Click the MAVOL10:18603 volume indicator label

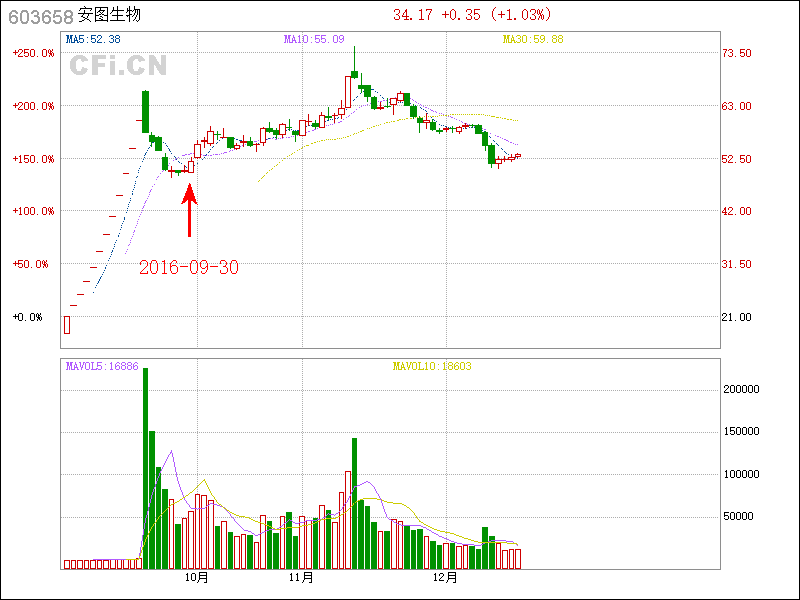[x=432, y=366]
